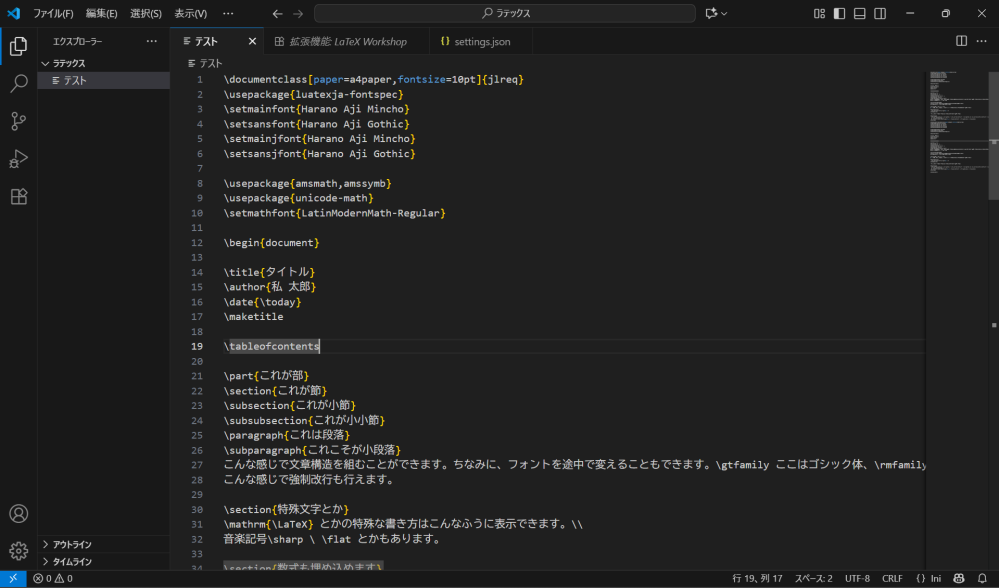The width and height of the screenshot is (999, 588).
Task: Open the Search view
Action: (18, 82)
